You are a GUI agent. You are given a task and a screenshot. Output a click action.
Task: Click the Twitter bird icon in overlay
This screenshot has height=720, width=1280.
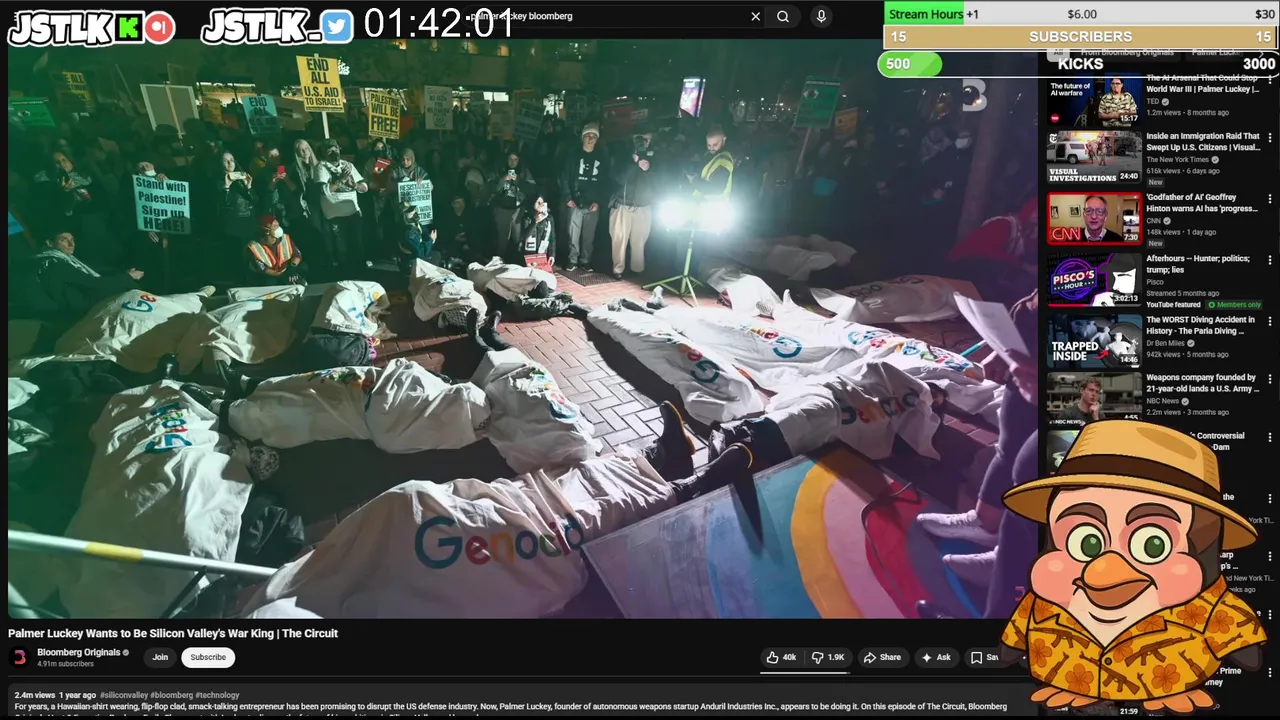(x=337, y=27)
